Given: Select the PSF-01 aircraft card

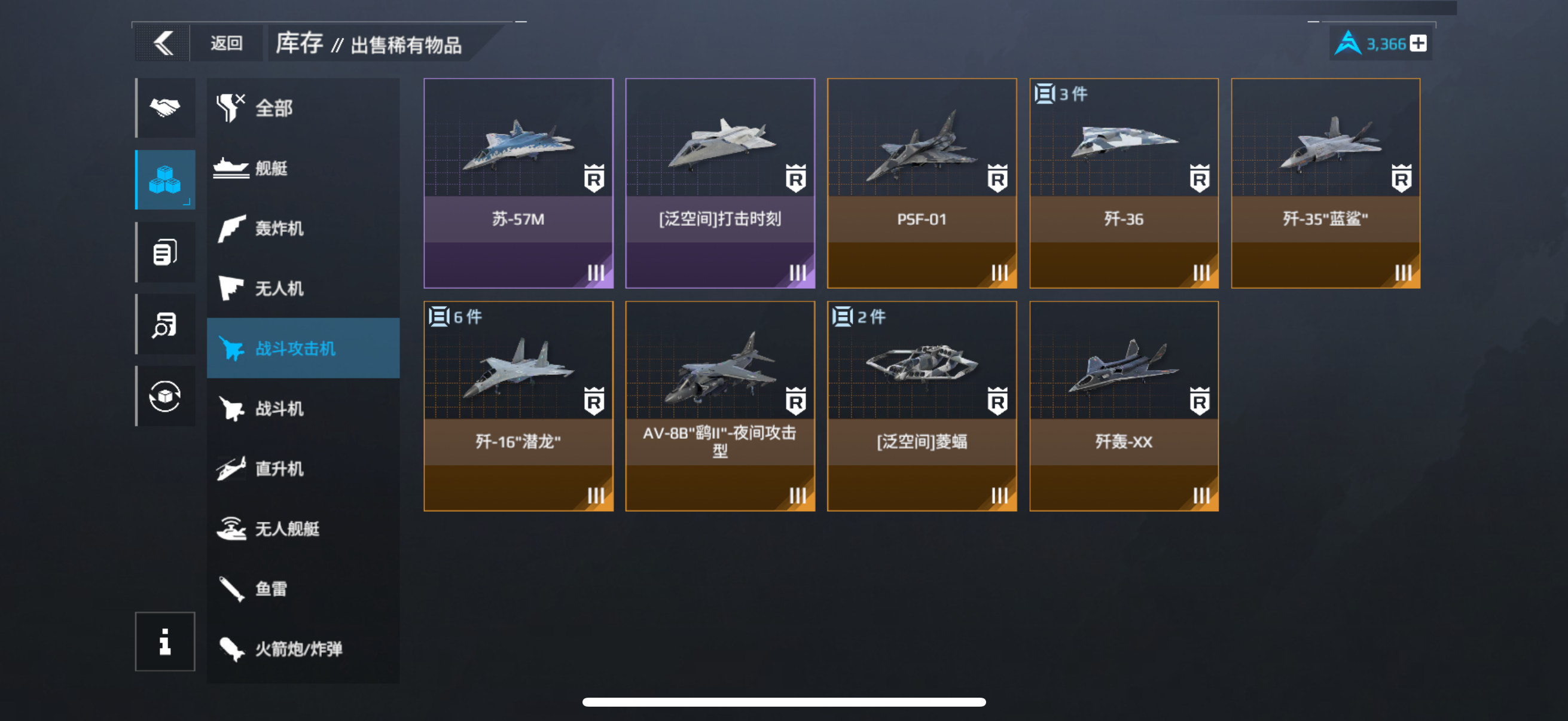Looking at the screenshot, I should pyautogui.click(x=922, y=183).
